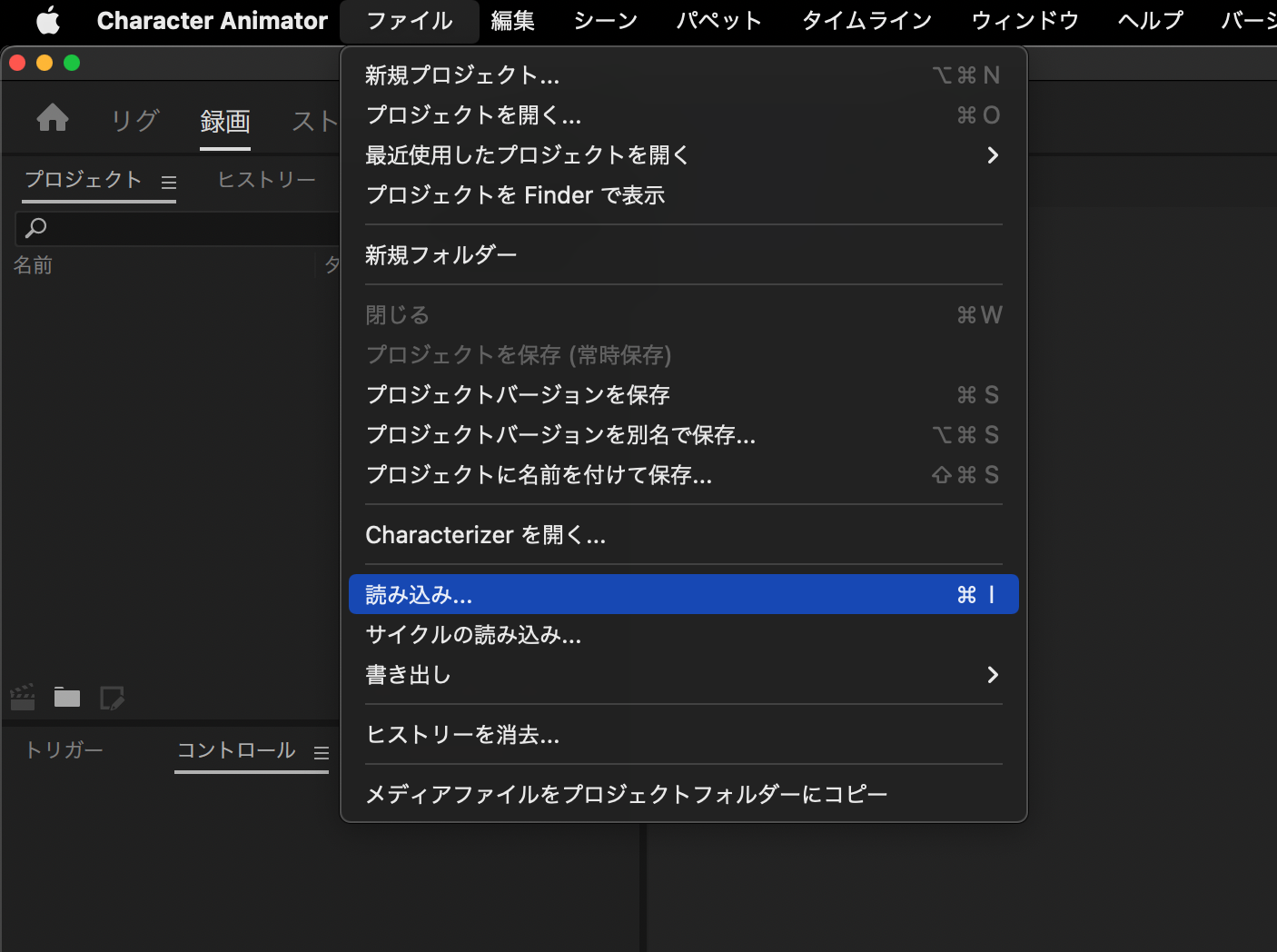Image resolution: width=1277 pixels, height=952 pixels.
Task: Open the トリガー panel tab
Action: point(64,750)
